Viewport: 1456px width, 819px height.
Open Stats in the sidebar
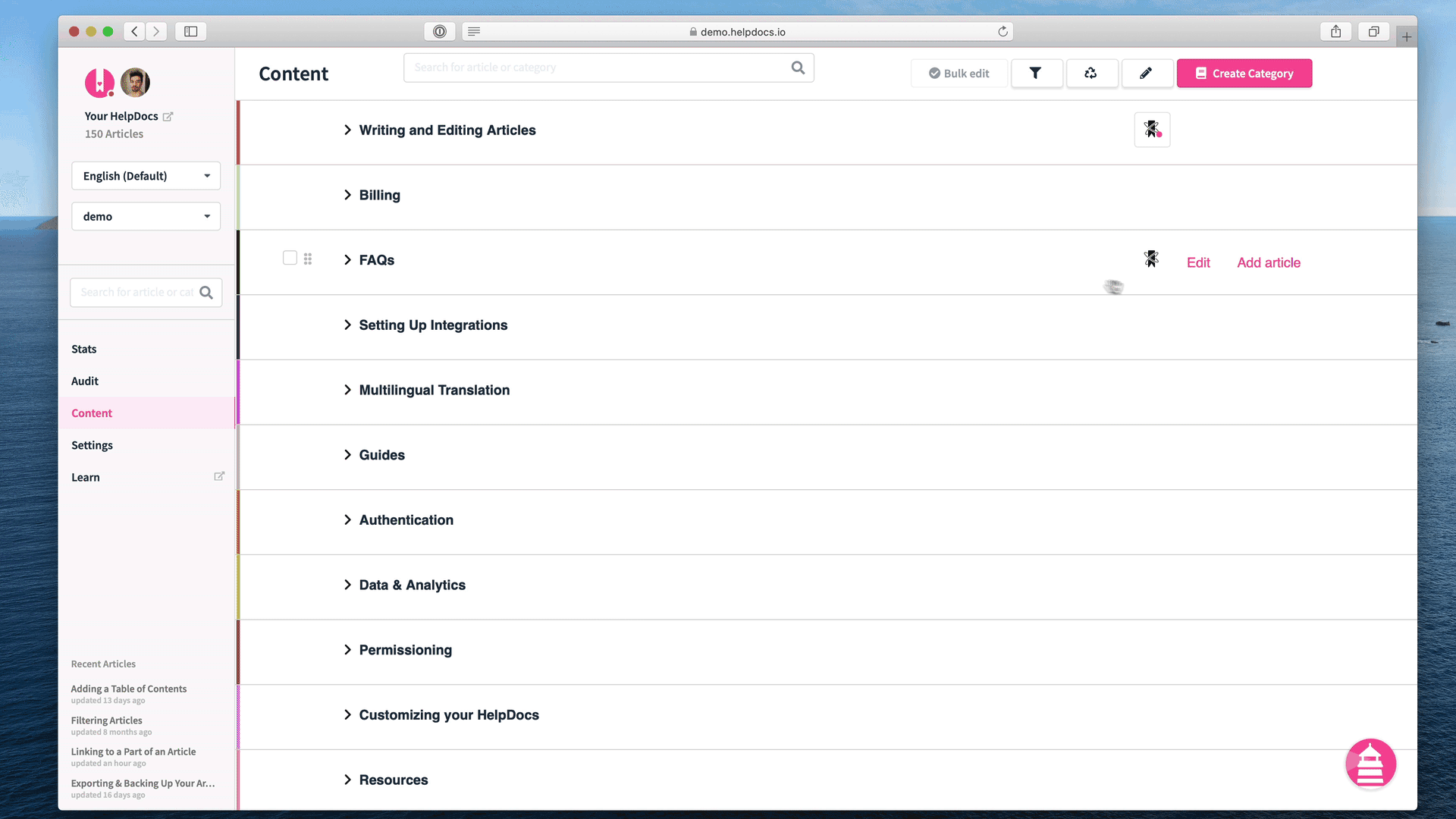(84, 349)
